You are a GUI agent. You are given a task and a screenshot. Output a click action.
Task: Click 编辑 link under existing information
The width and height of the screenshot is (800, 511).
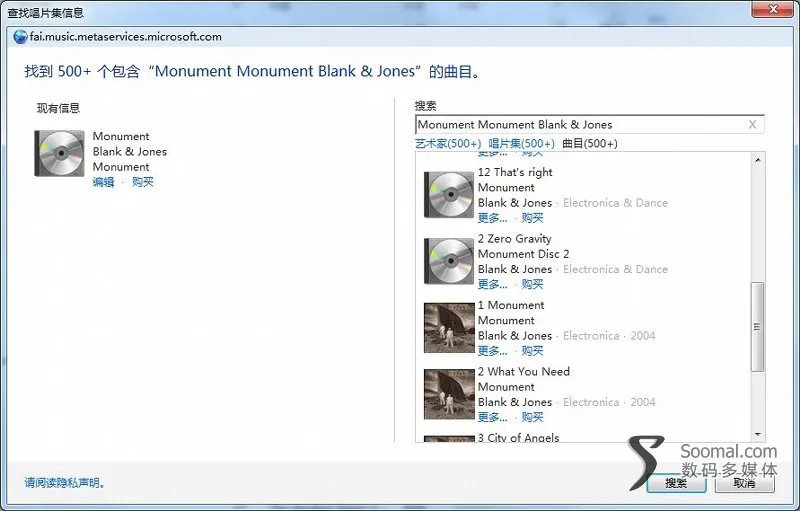tap(103, 182)
